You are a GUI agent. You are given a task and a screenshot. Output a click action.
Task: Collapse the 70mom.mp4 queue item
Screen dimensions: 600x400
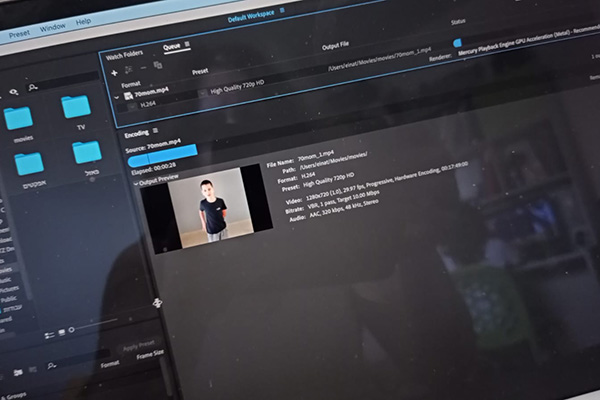coord(116,96)
